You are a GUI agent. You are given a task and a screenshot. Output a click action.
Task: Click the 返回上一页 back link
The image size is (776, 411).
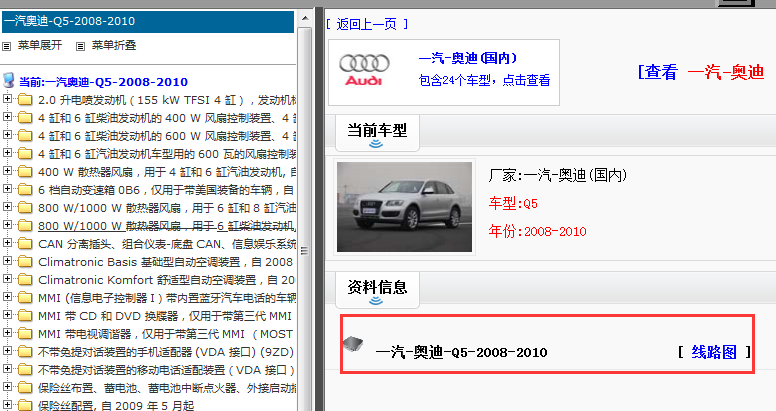pyautogui.click(x=367, y=24)
